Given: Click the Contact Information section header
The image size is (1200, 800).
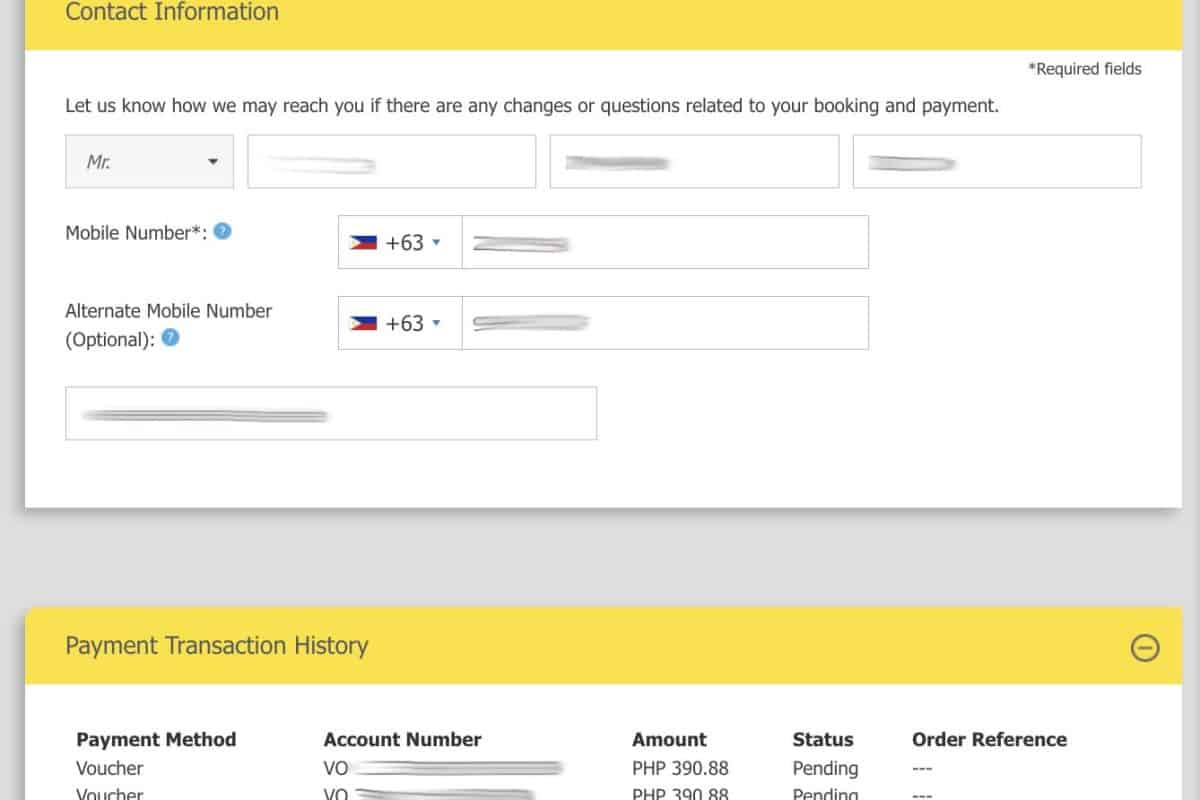Looking at the screenshot, I should pyautogui.click(x=172, y=13).
